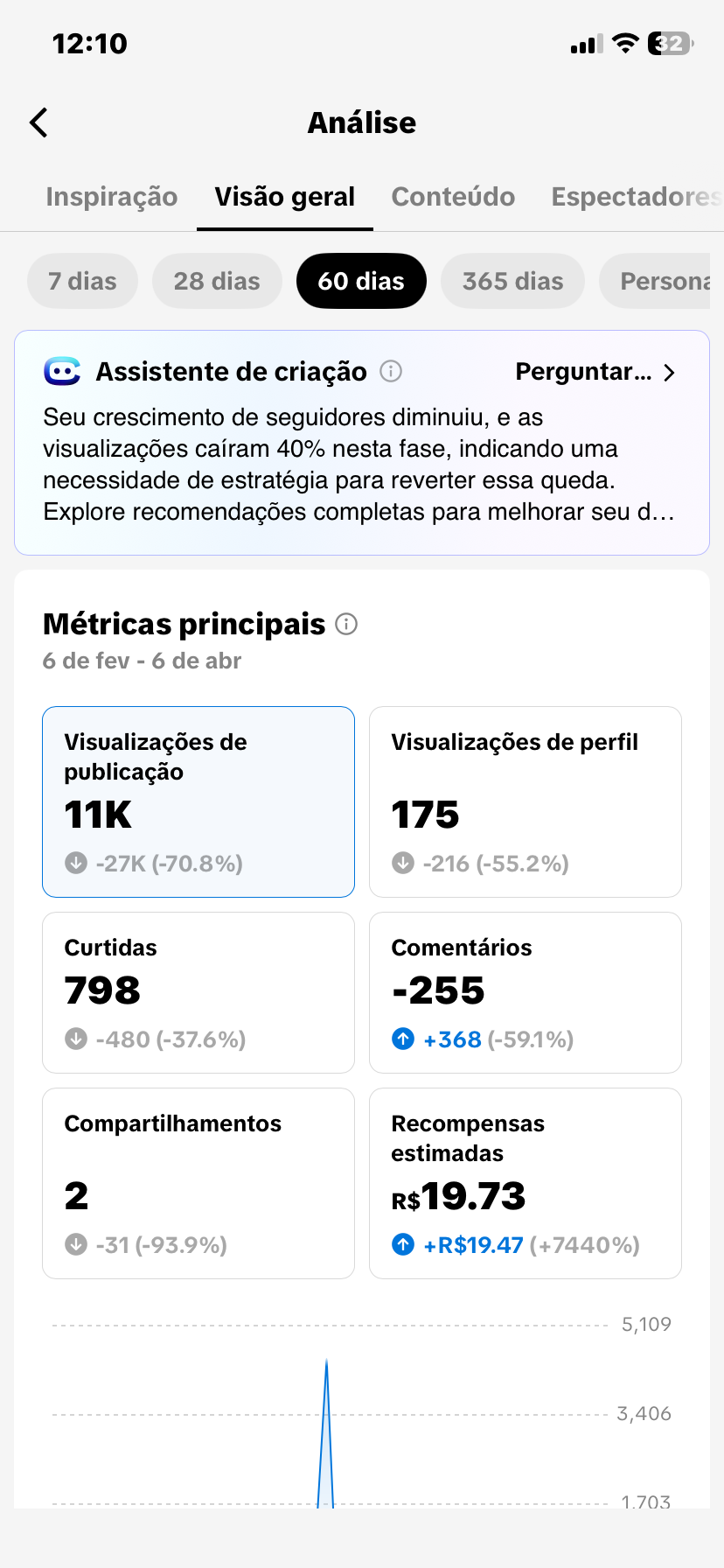Switch to the Inspiração tab
The image size is (724, 1568).
click(112, 197)
